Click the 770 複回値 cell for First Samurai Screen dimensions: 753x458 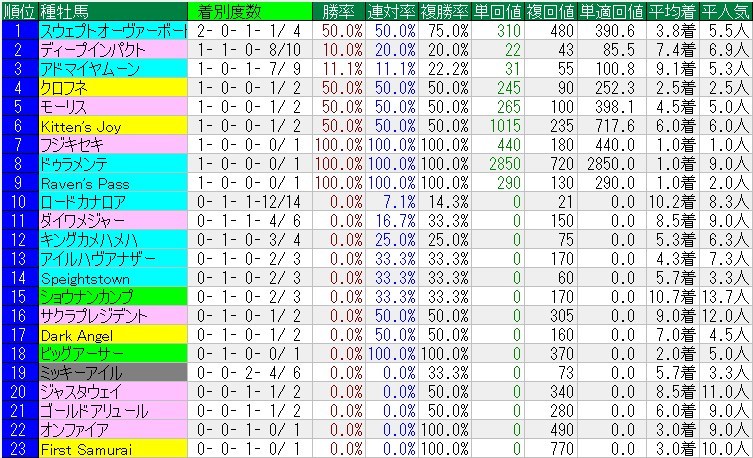point(550,449)
